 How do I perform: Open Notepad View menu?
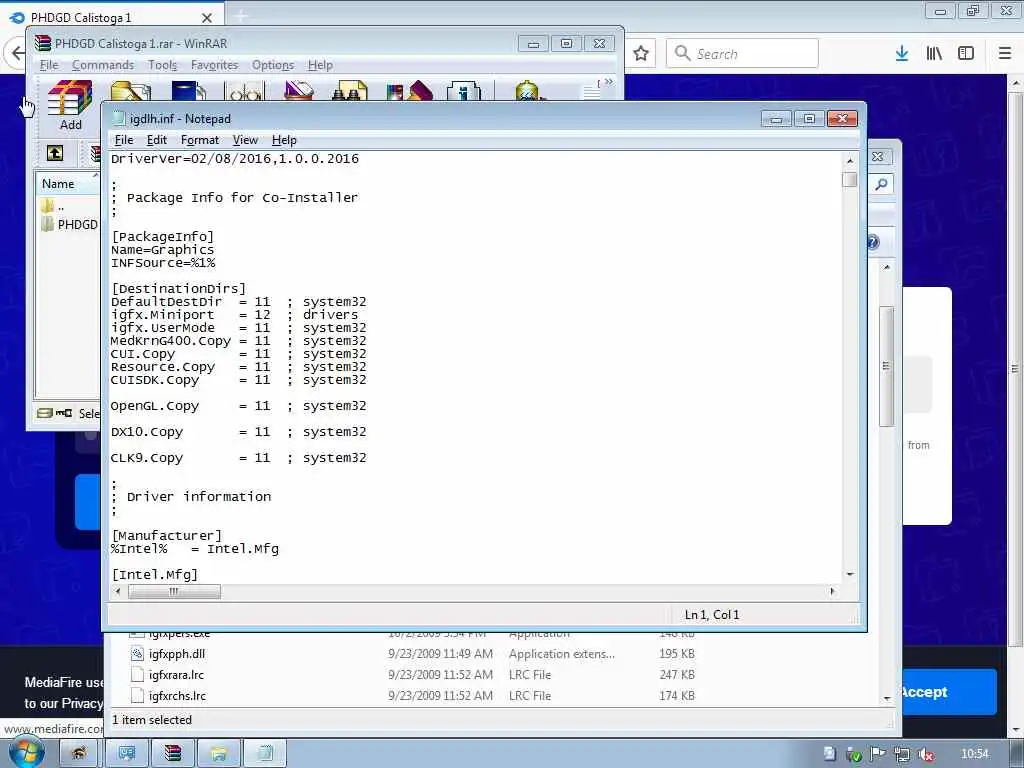coord(245,140)
